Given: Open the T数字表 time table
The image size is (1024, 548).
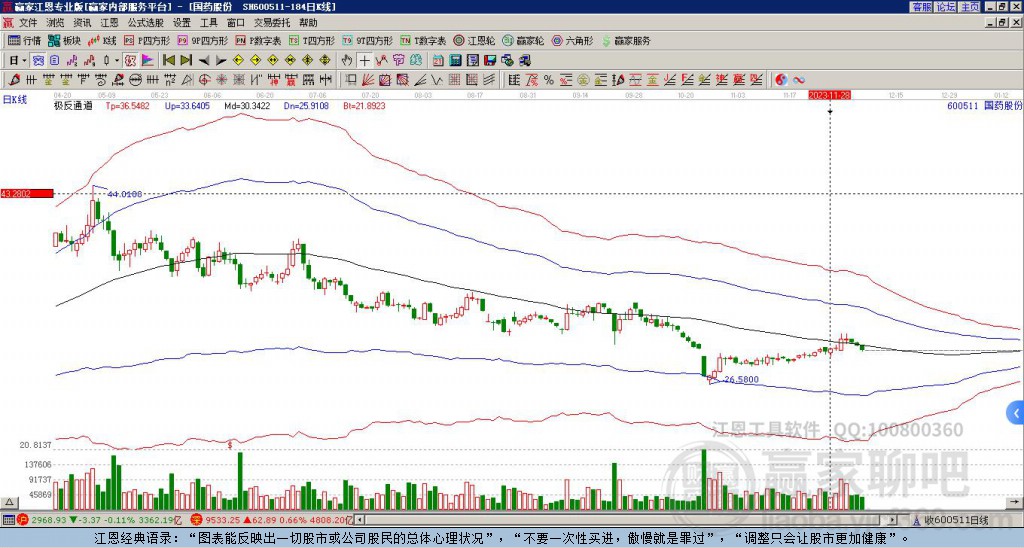Looking at the screenshot, I should pos(423,40).
